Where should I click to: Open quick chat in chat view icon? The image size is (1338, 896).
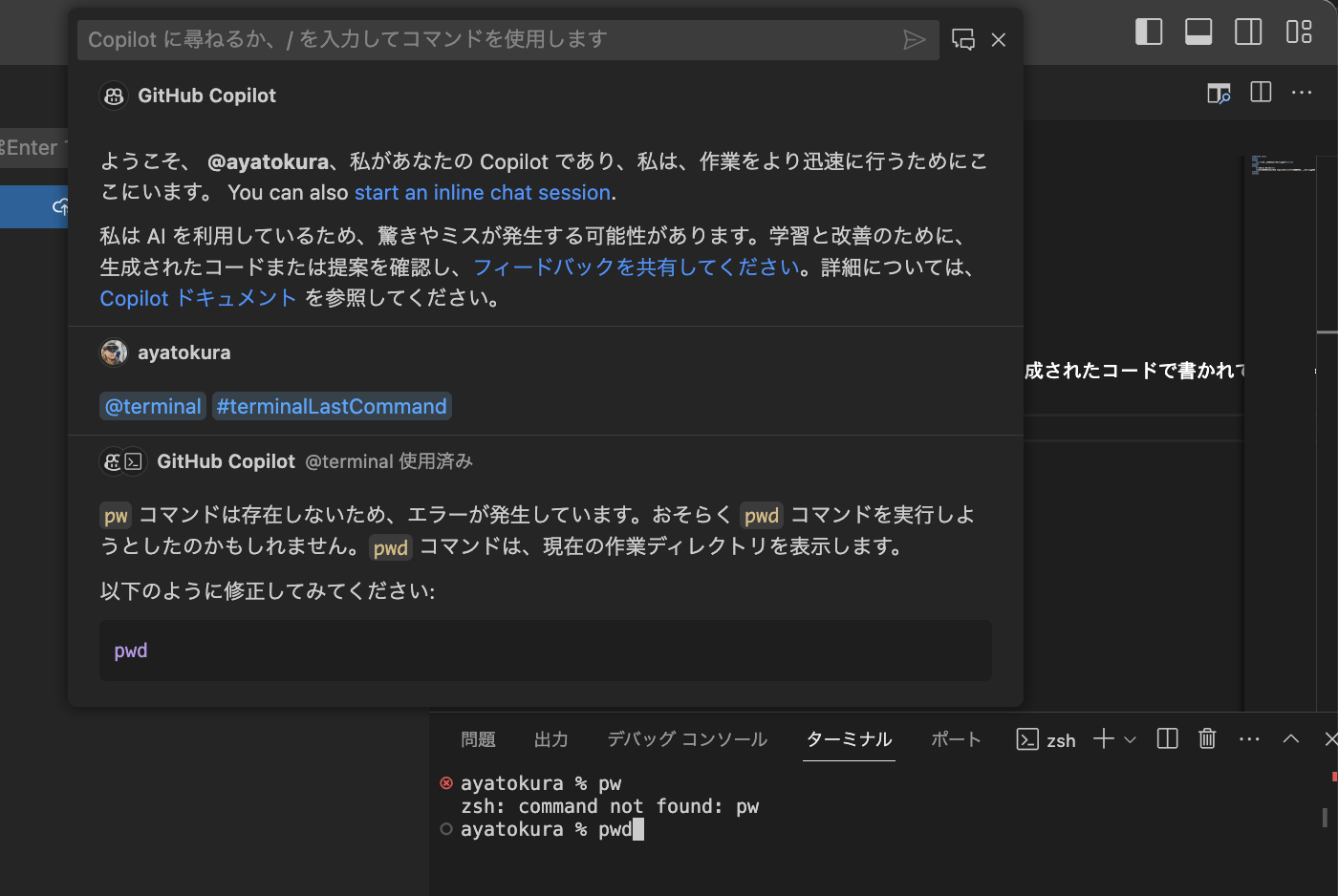pos(963,39)
